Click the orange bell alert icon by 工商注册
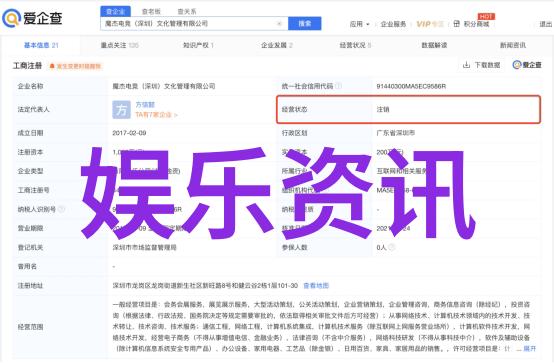This screenshot has height=363, width=554. click(52, 66)
